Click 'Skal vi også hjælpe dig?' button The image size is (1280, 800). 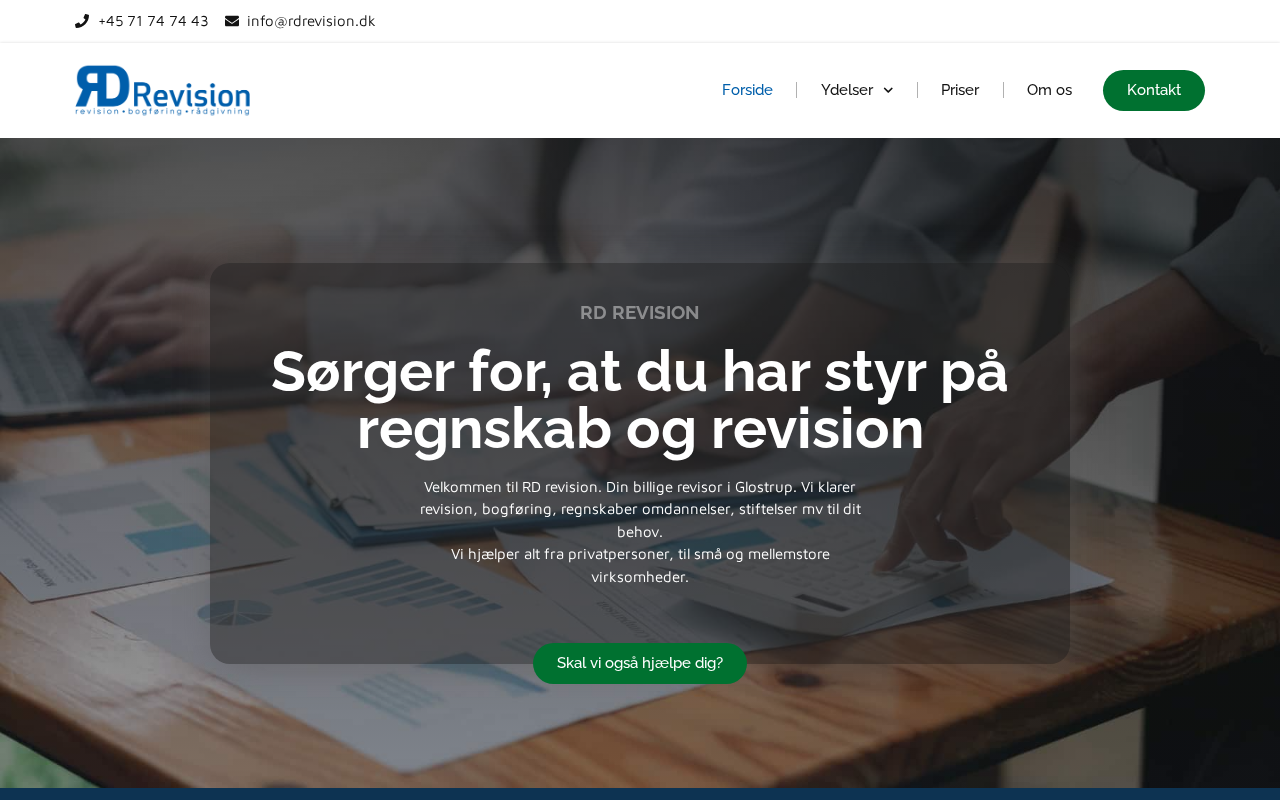(x=640, y=663)
